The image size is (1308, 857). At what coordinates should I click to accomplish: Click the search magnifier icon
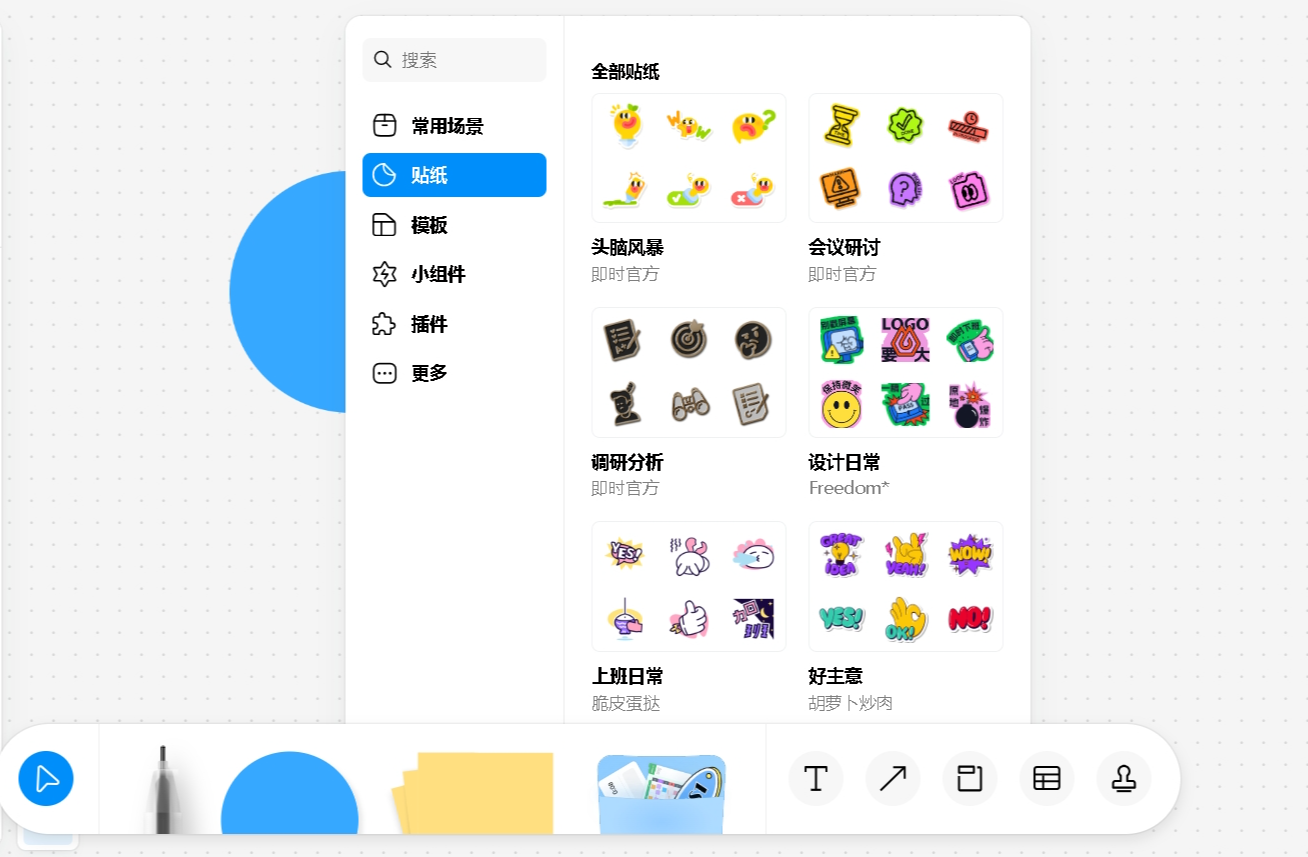[x=382, y=60]
